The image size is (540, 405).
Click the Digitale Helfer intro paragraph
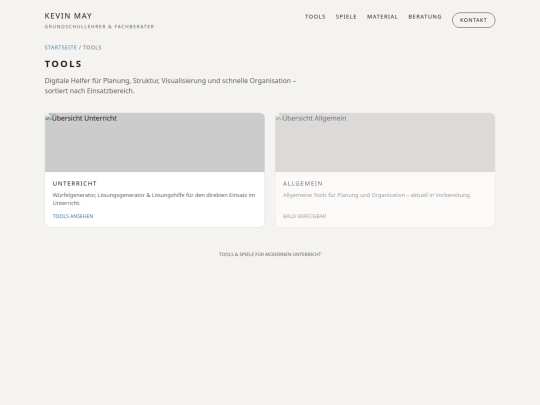coord(170,86)
